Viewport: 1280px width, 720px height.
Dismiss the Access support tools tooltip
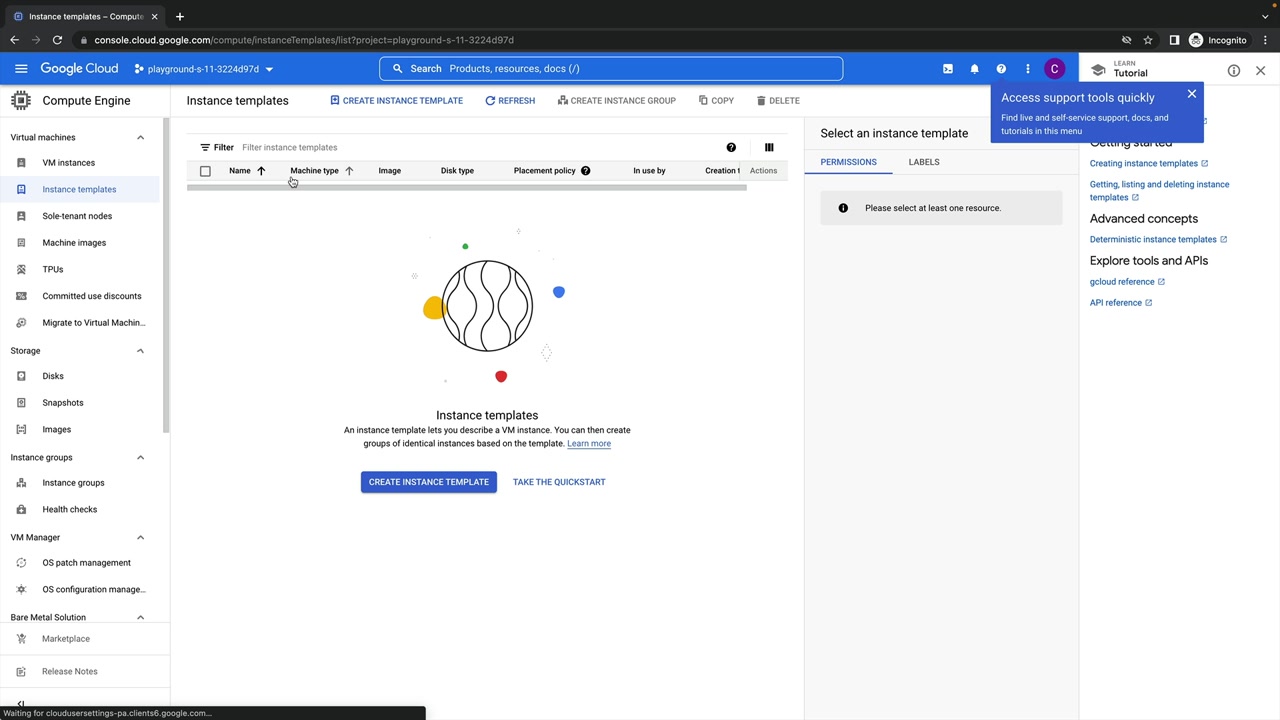[x=1191, y=94]
